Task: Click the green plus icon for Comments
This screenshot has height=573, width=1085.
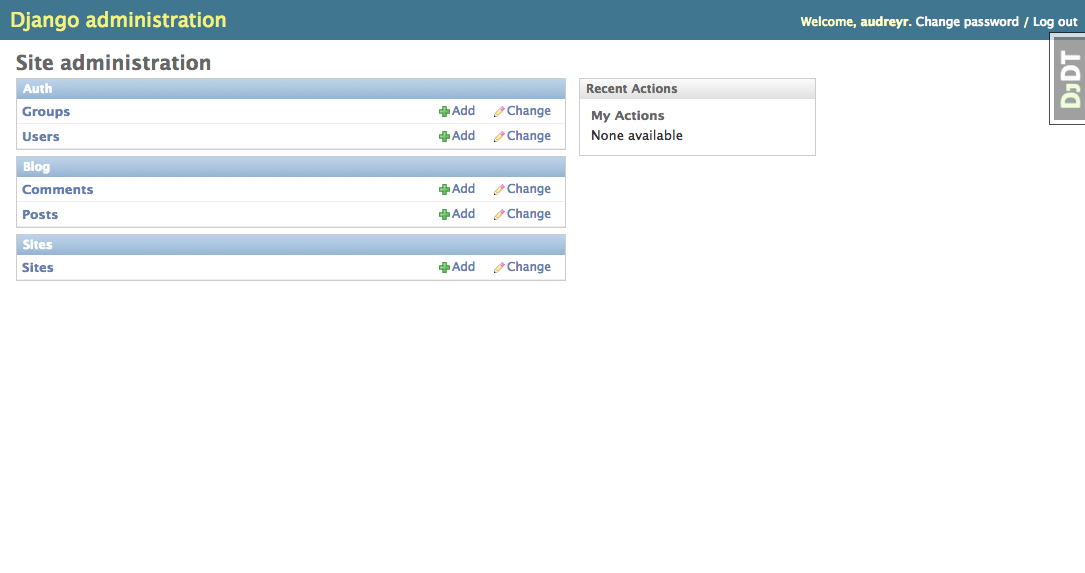Action: coord(444,190)
